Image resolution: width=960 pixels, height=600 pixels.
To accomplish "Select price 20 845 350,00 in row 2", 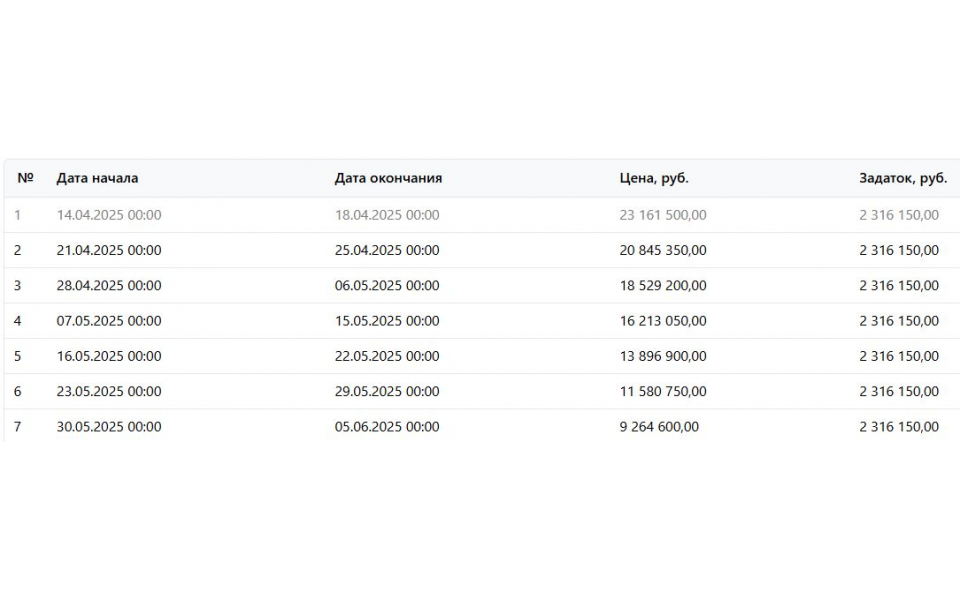I will tap(663, 250).
